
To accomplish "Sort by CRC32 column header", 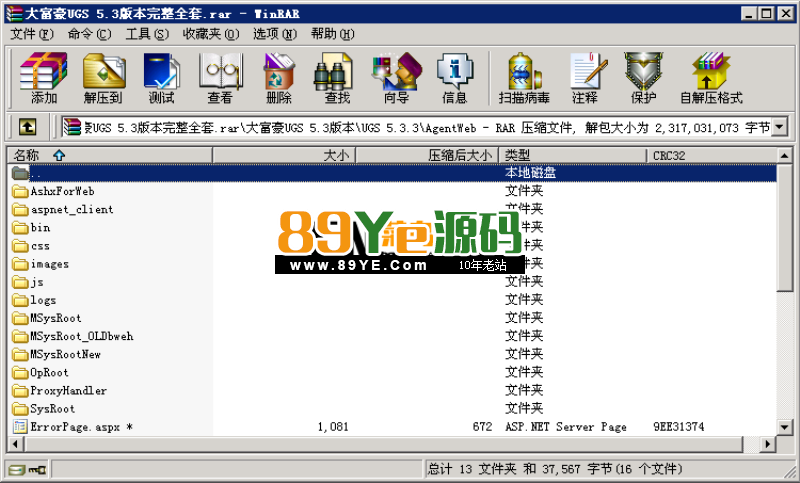I will 711,155.
